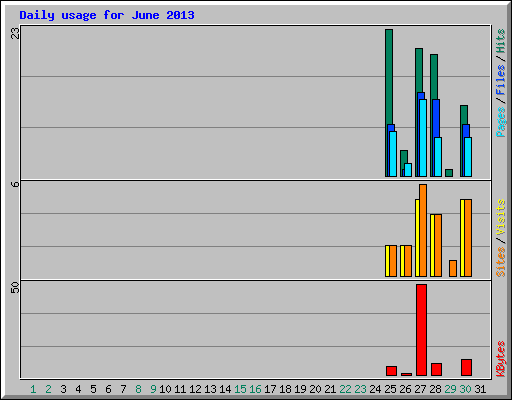This screenshot has width=512, height=400.
Task: Click the green 'Hits' legend label
Action: (x=500, y=41)
